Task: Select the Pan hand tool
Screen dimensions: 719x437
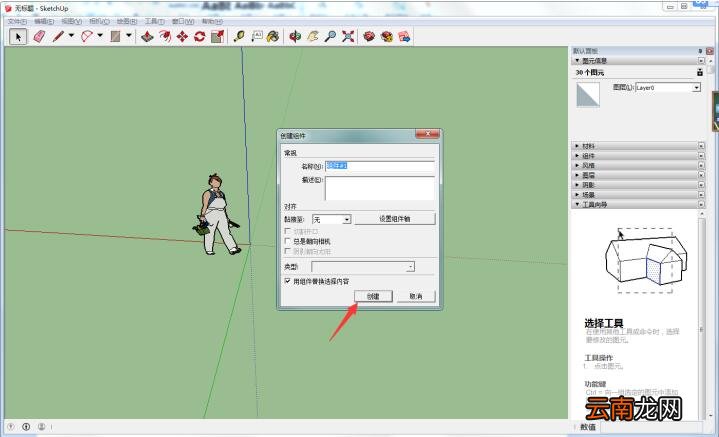Action: tap(313, 36)
